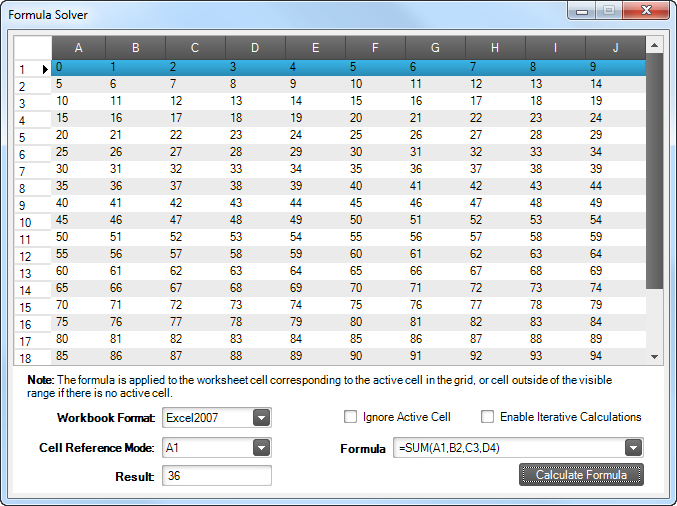Open the Workbook Format dropdown
This screenshot has height=506, width=677.
(261, 418)
